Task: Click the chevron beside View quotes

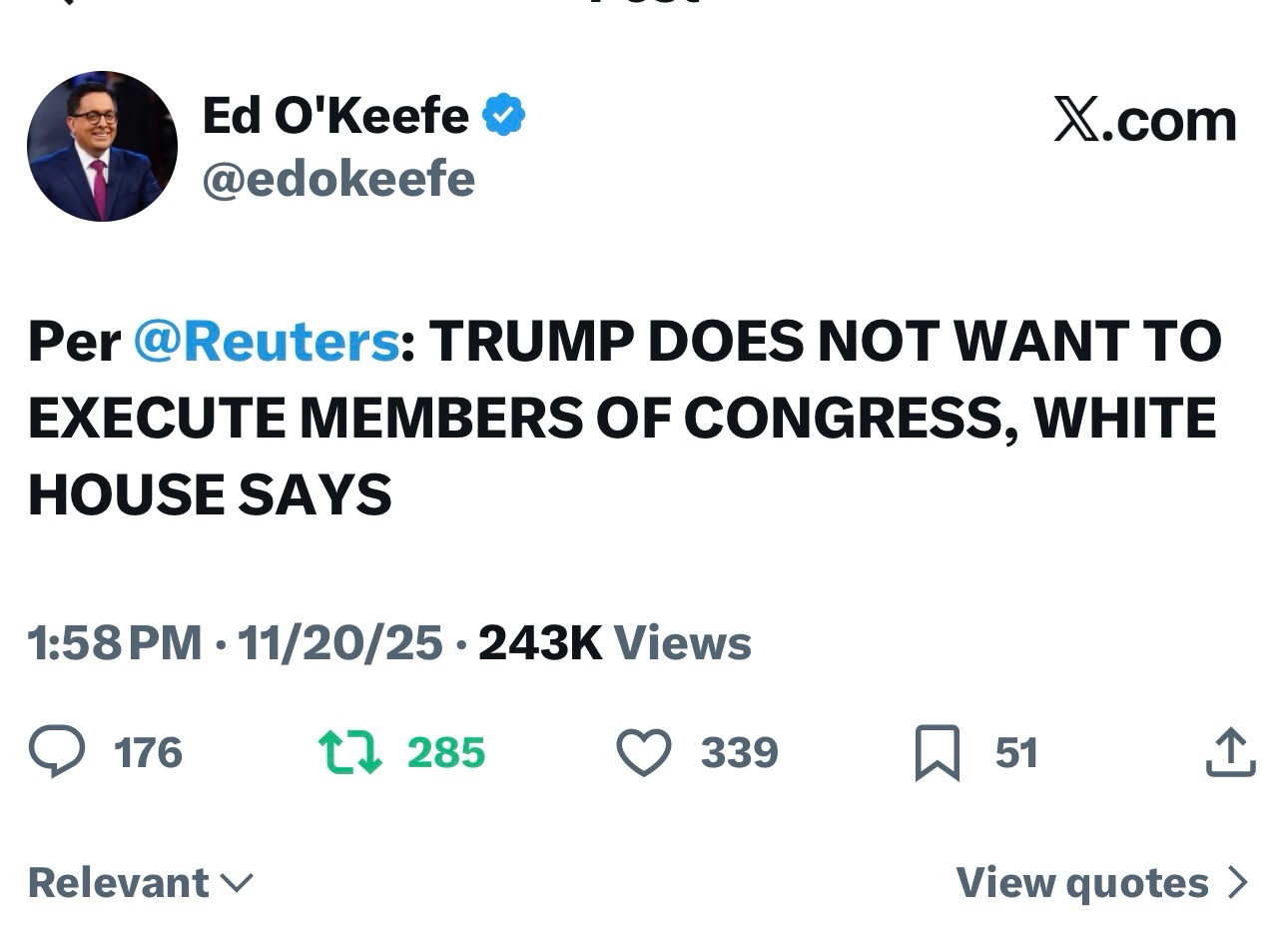Action: pyautogui.click(x=1238, y=882)
